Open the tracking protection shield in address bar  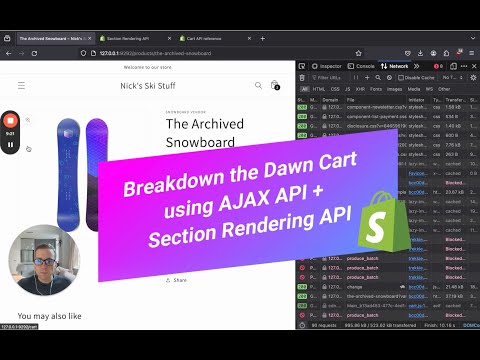[83, 53]
